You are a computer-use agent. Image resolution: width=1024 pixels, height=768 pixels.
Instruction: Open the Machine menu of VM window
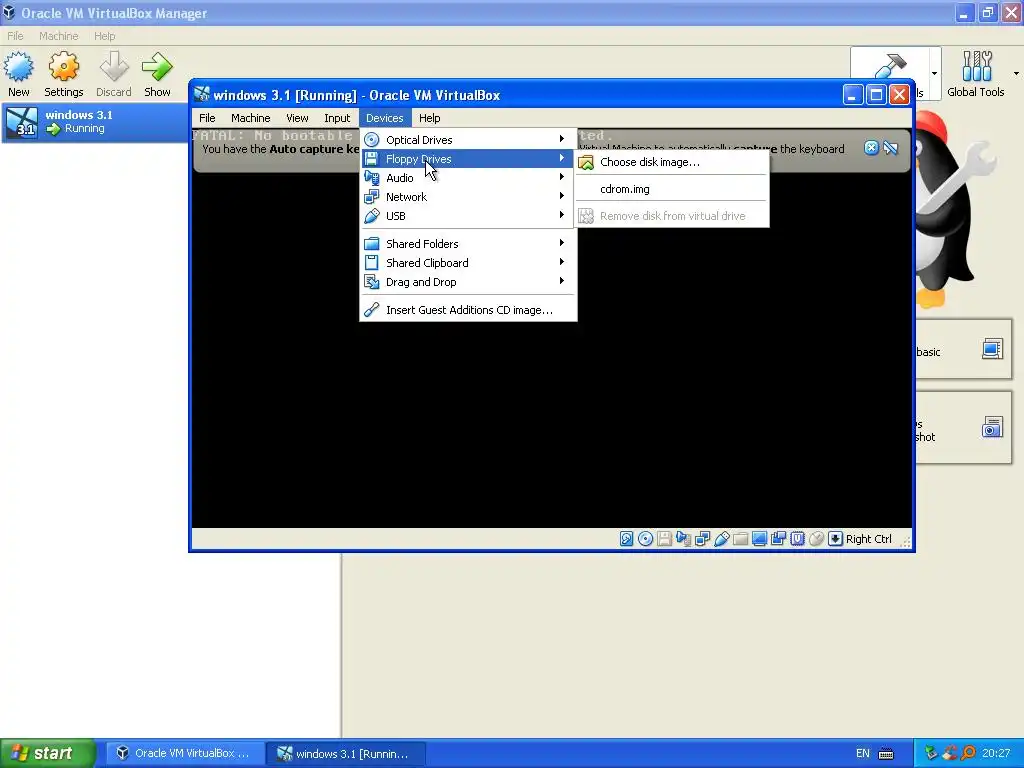[251, 118]
